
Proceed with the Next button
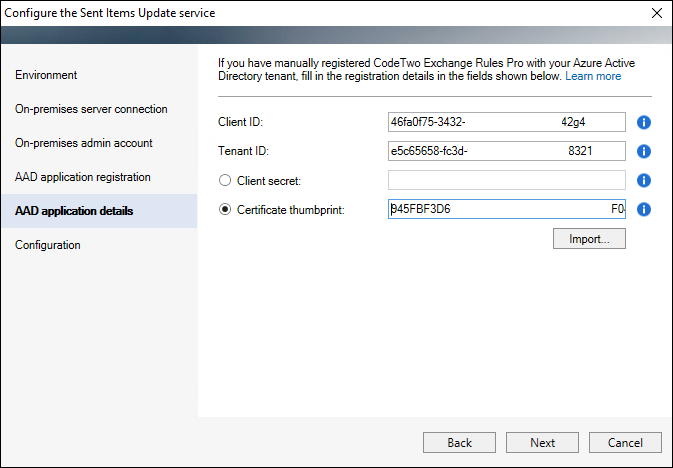pos(542,442)
